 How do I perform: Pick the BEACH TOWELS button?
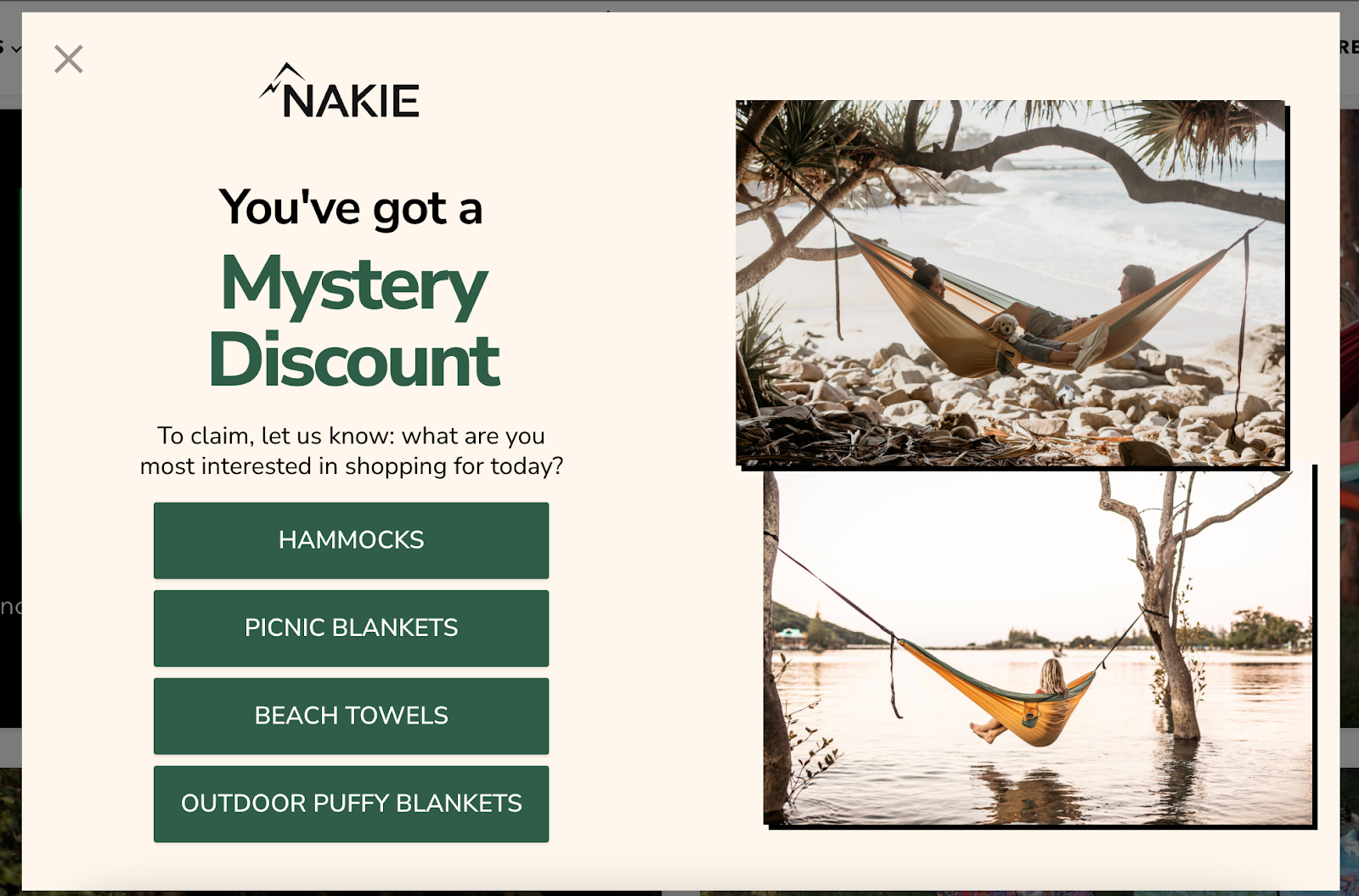(351, 716)
